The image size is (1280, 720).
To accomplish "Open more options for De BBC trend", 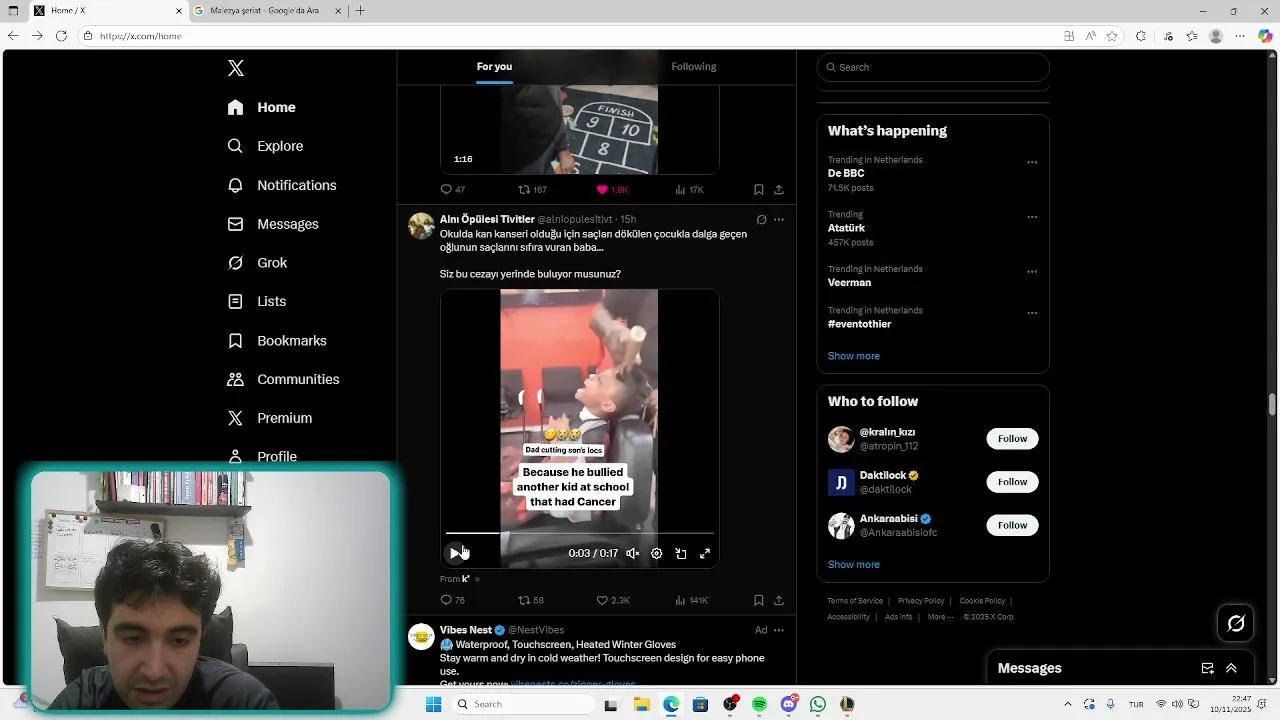I will tap(1032, 162).
